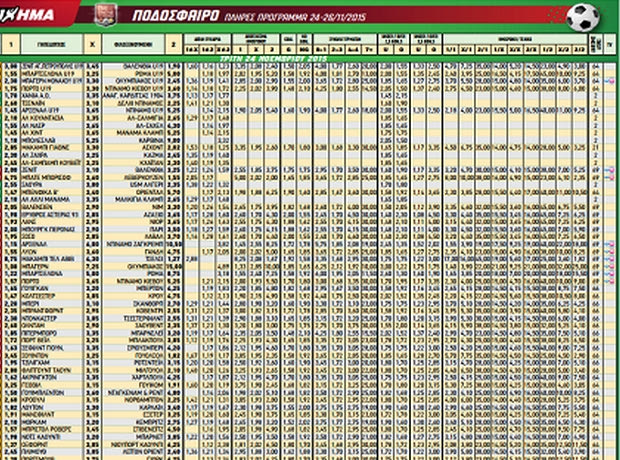Image resolution: width=620 pixels, height=460 pixels.
Task: Click the 5,80 draw odds in ΜΠΑΡΤΣΕΛΟΝΑ–ΡΟΜΑ row
Action: pyautogui.click(x=92, y=274)
